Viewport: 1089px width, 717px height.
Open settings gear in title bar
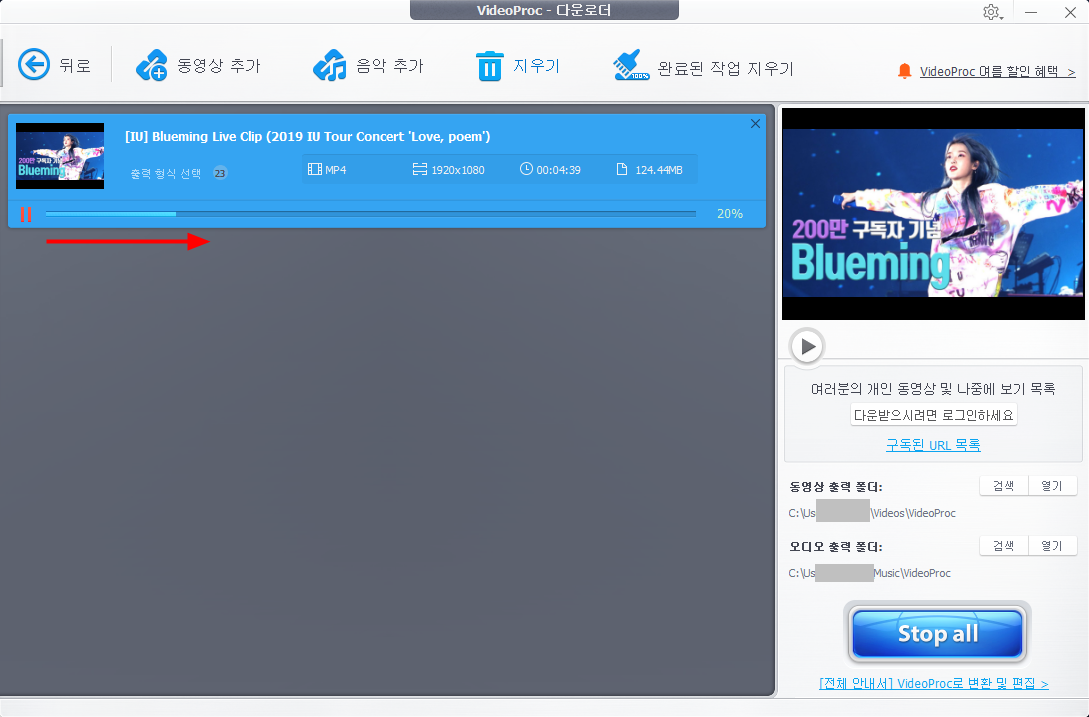point(992,13)
